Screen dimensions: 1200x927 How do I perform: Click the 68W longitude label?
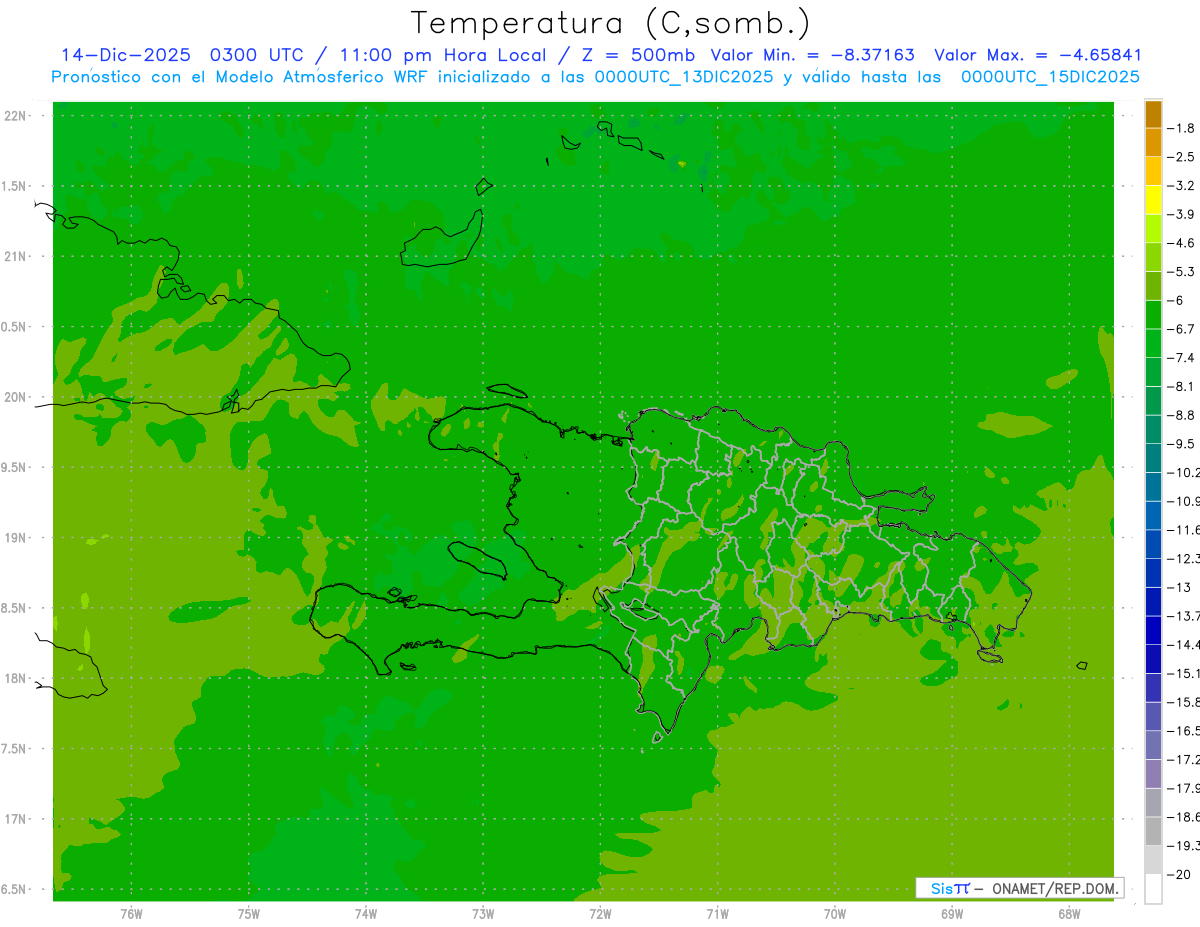tap(1069, 913)
